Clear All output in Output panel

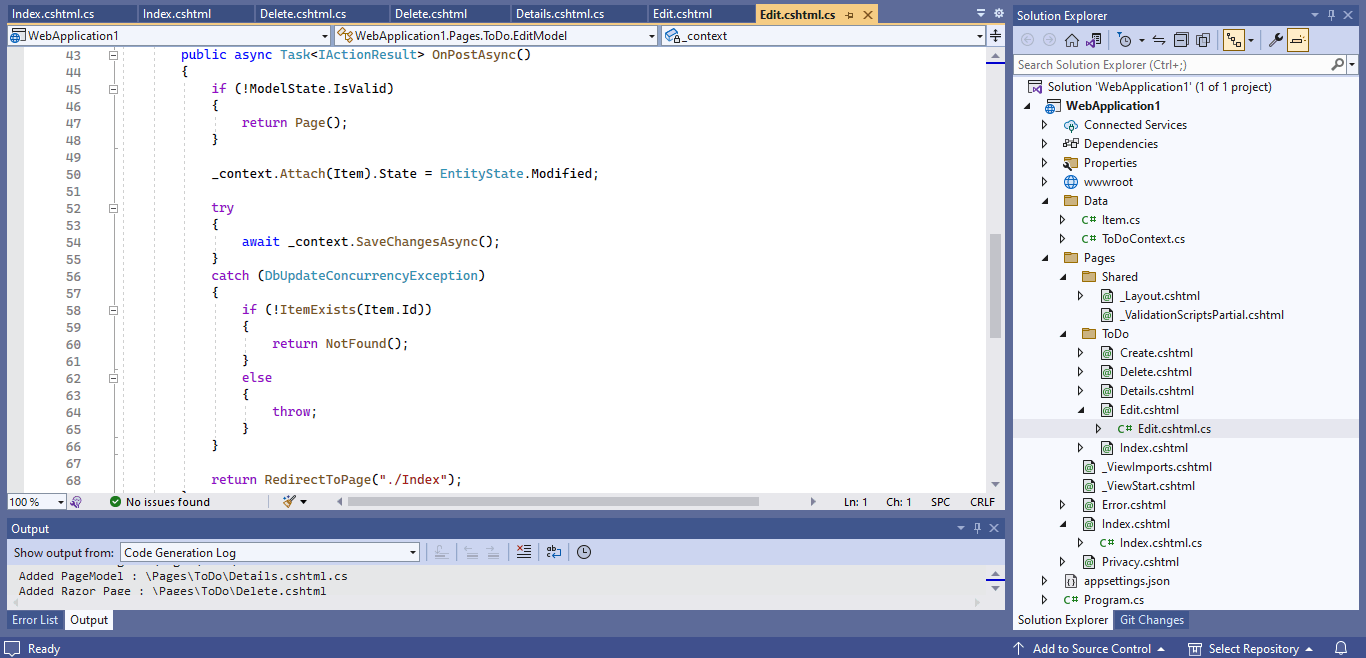[523, 552]
